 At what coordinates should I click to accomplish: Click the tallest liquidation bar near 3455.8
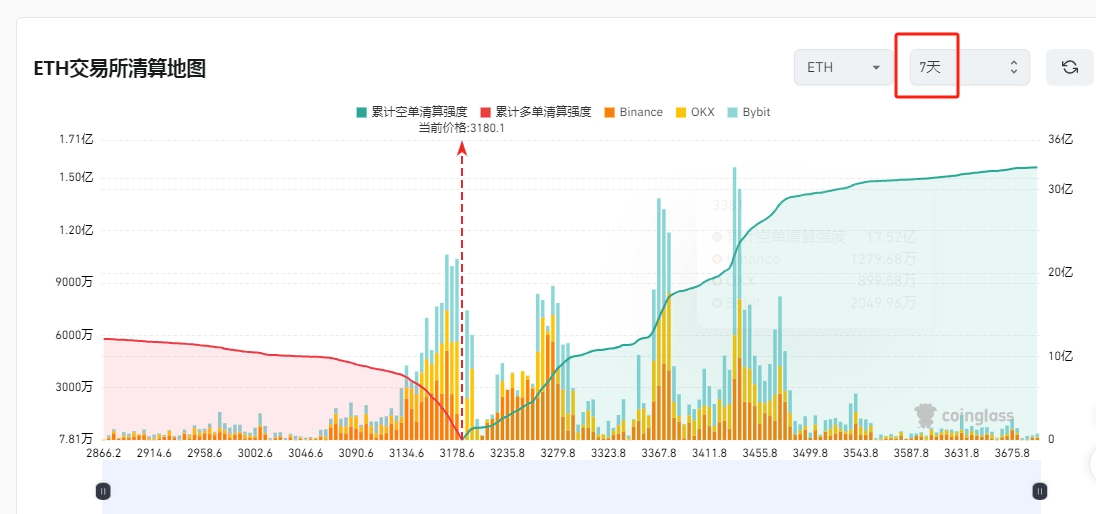coord(735,300)
